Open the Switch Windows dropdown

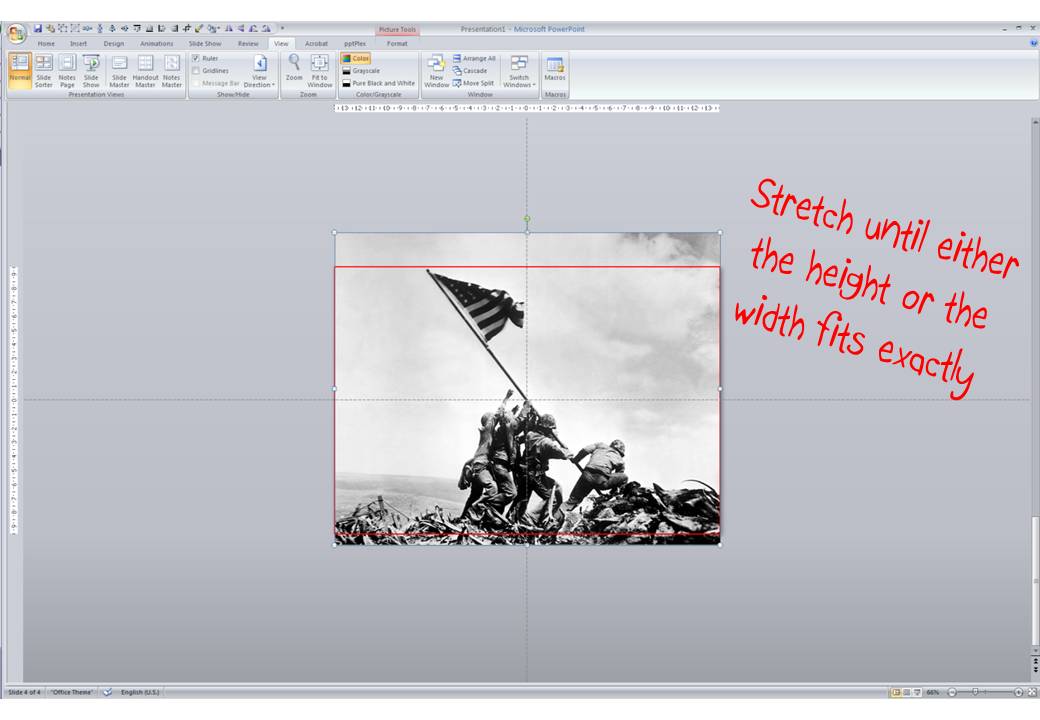[521, 70]
